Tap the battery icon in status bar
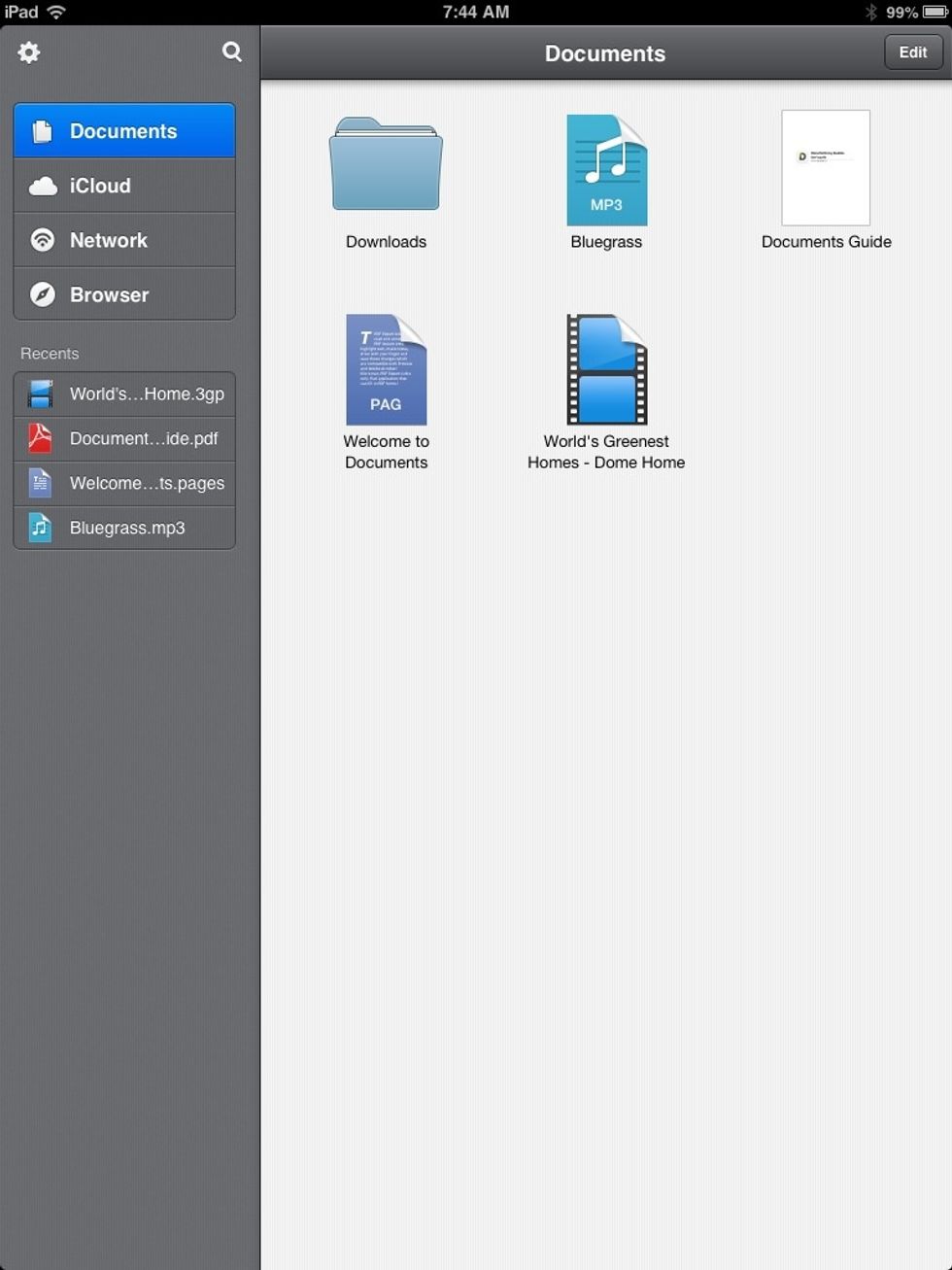 [x=935, y=13]
